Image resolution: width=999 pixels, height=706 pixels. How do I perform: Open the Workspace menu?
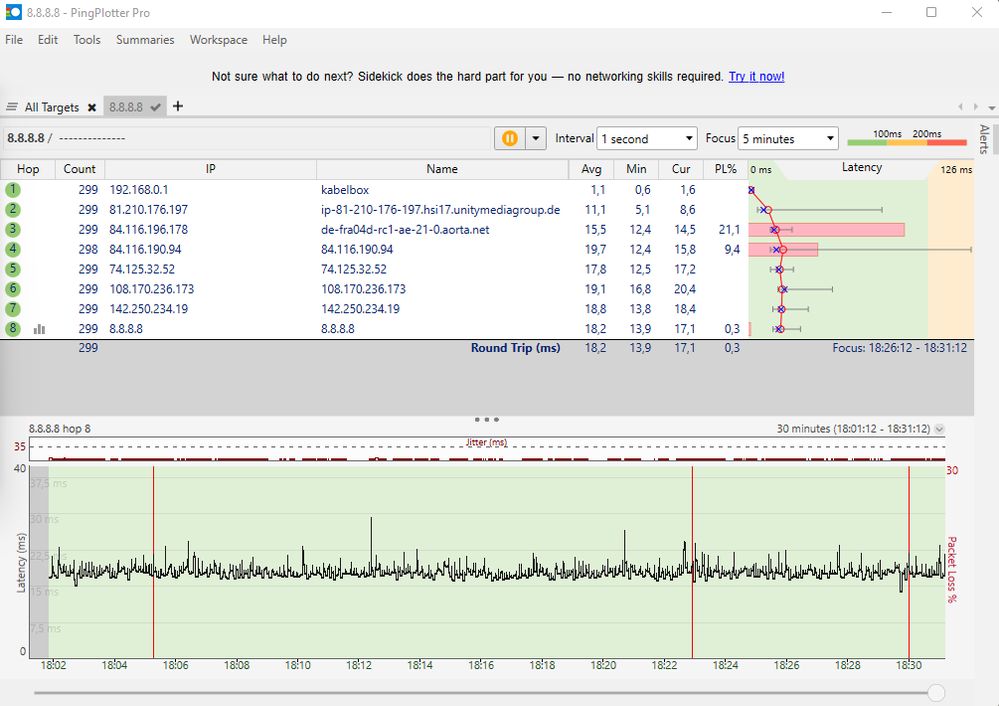(x=218, y=40)
